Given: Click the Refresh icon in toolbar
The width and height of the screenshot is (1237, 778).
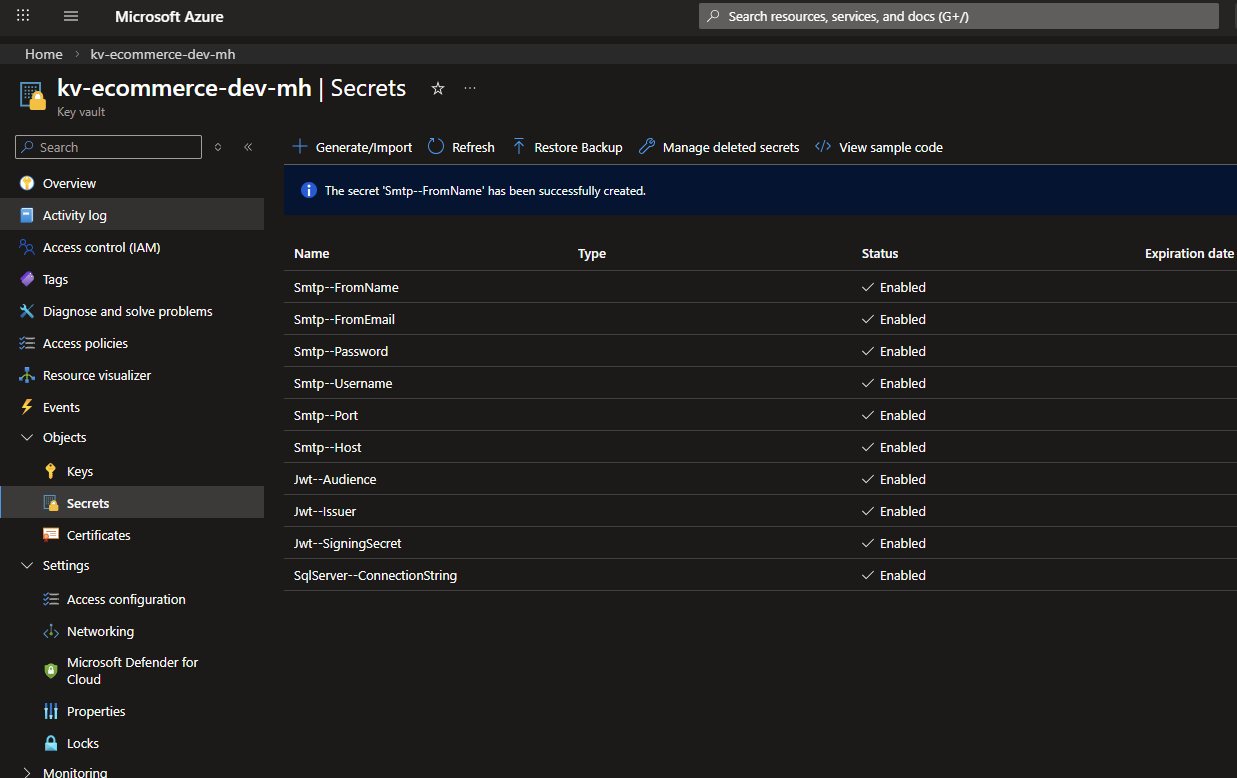Looking at the screenshot, I should (x=436, y=147).
